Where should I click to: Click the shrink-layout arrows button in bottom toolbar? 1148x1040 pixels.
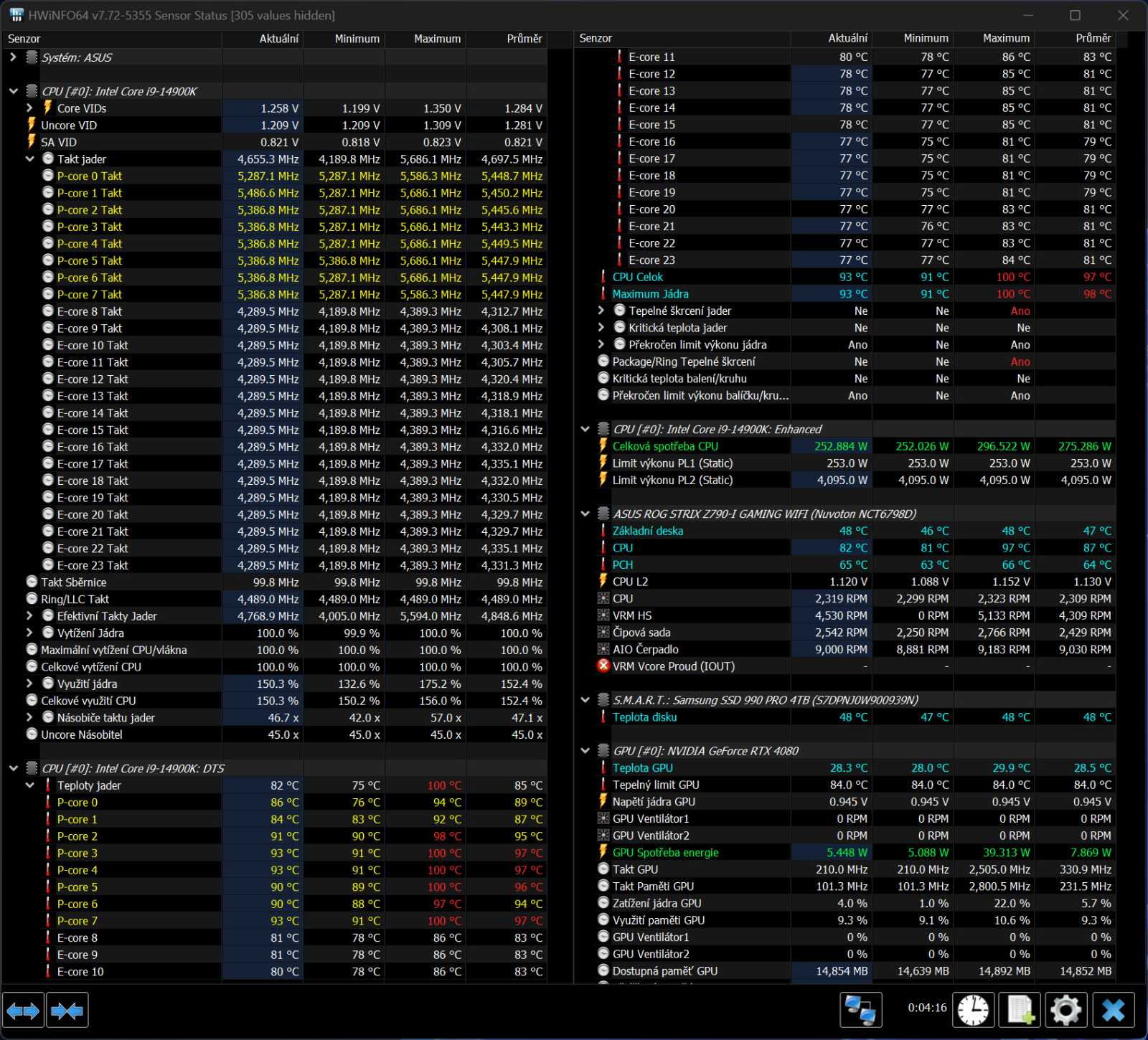(67, 1011)
